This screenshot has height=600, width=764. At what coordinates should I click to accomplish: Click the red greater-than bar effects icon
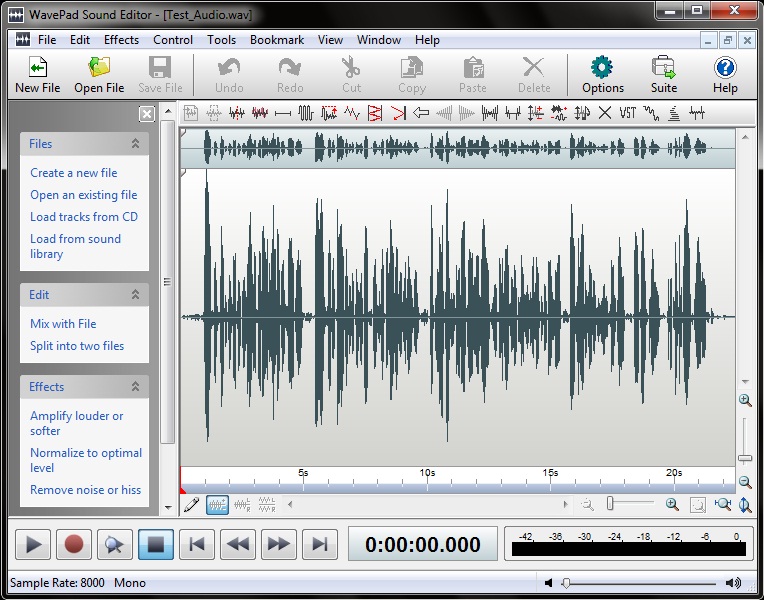pyautogui.click(x=398, y=113)
